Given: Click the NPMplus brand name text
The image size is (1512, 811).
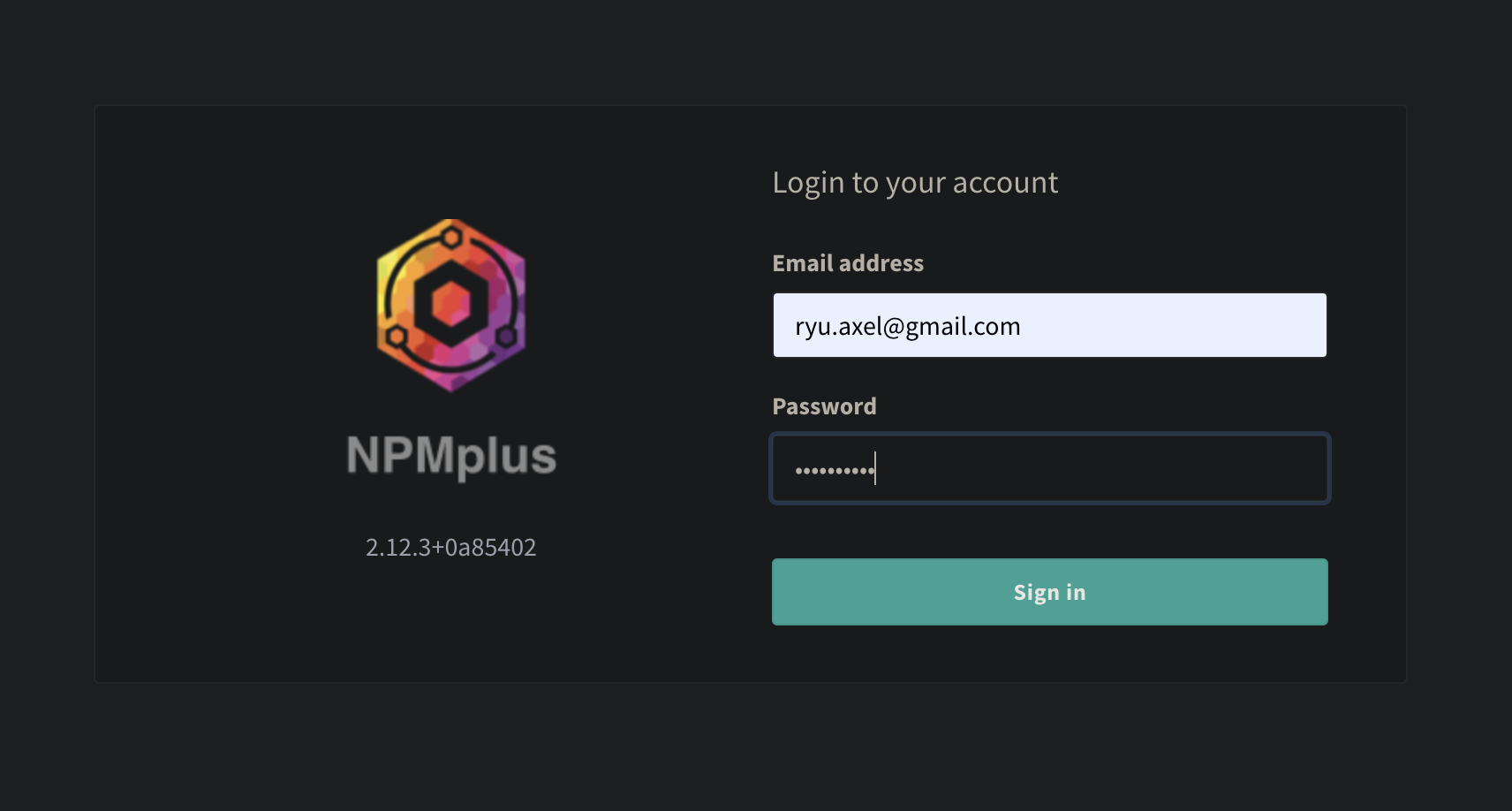Looking at the screenshot, I should click(x=451, y=456).
